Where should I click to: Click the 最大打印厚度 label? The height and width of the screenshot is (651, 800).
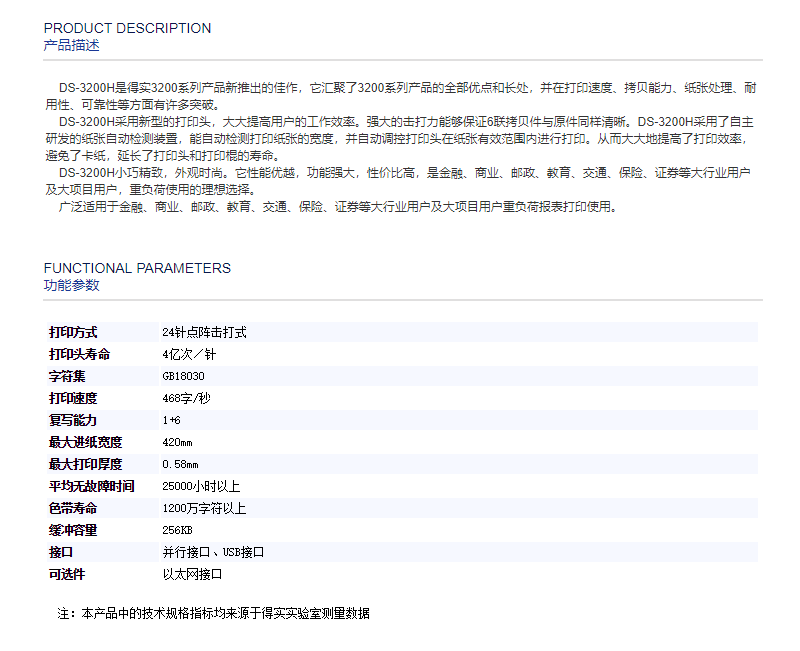pos(86,464)
